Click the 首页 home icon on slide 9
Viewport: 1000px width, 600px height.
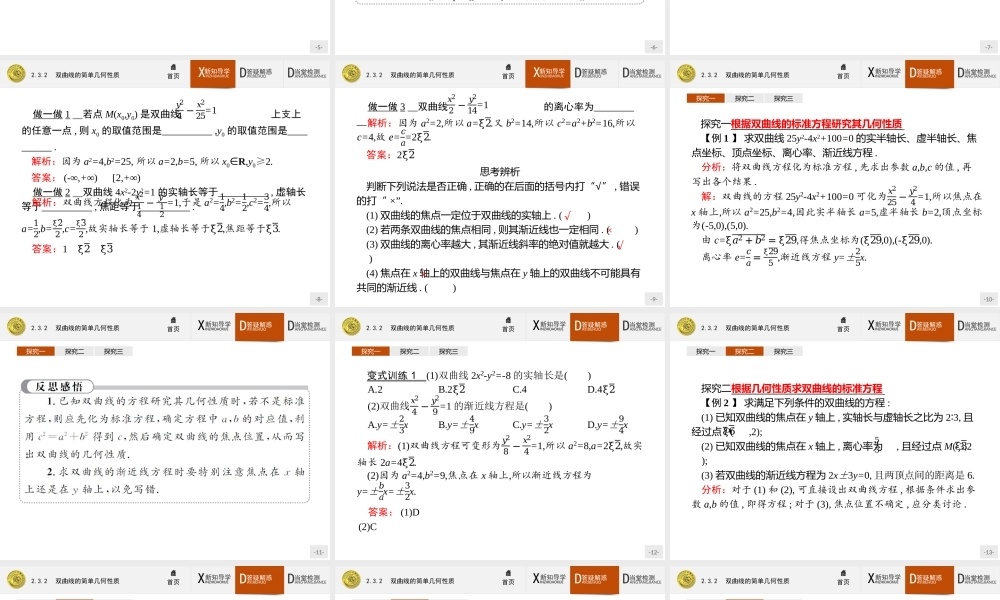click(508, 322)
